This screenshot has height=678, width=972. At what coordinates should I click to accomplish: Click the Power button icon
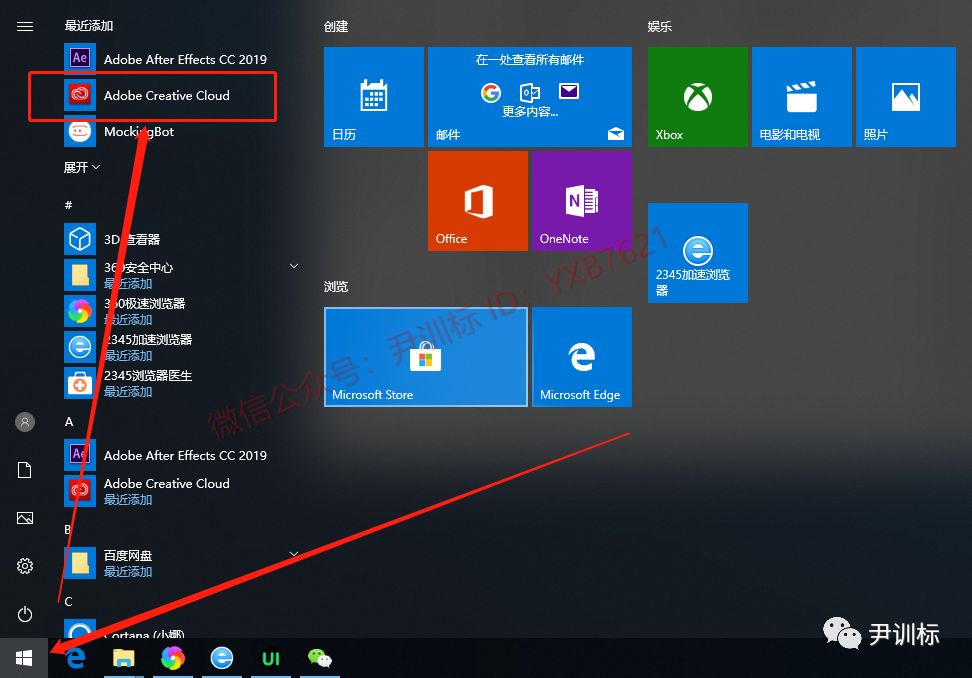(25, 614)
